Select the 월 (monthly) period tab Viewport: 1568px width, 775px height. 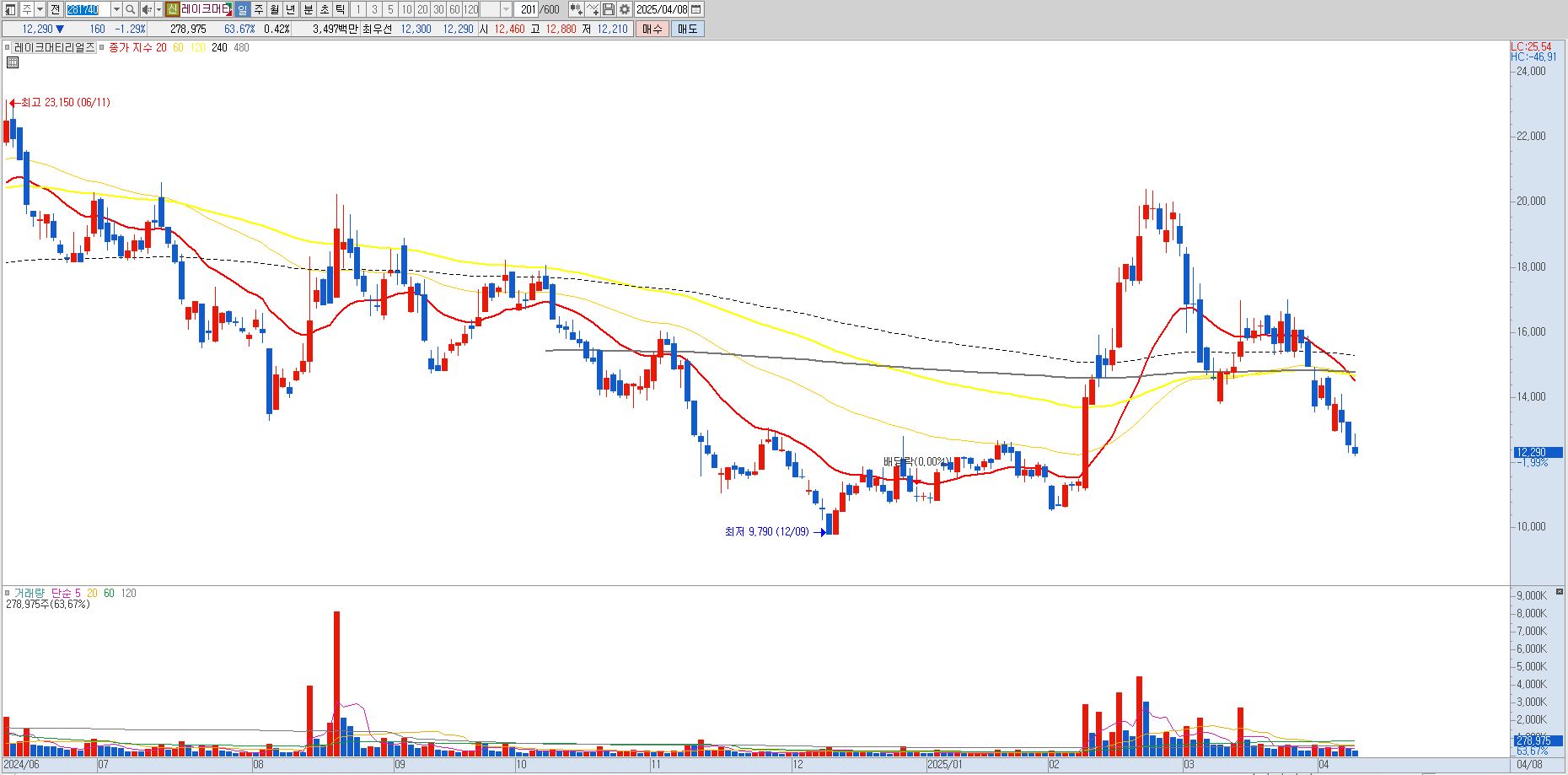274,9
